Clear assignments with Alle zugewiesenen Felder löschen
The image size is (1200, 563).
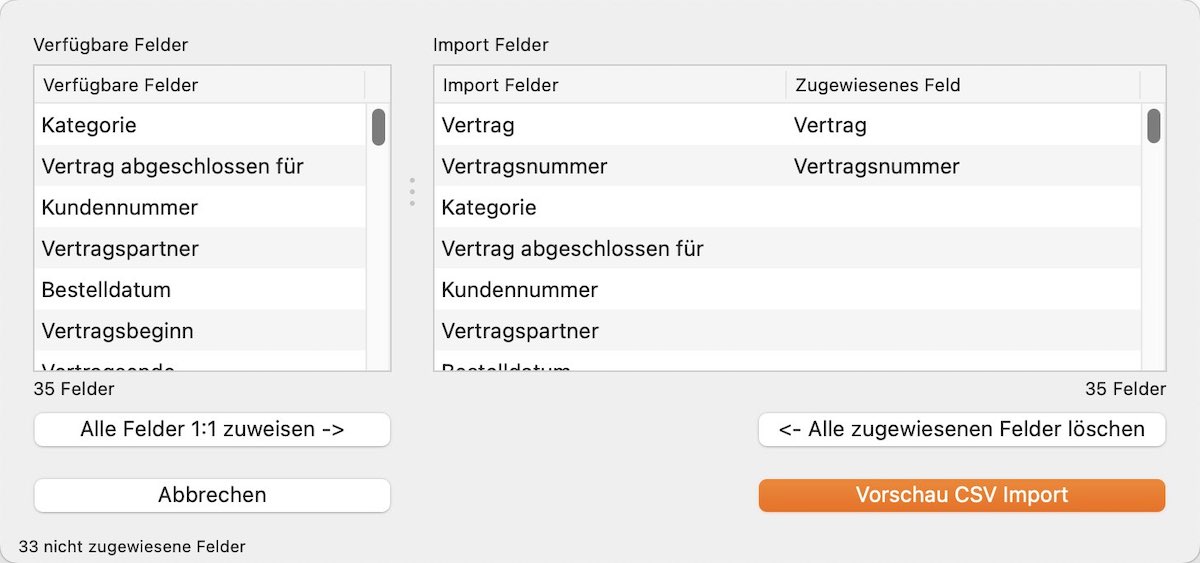pos(961,430)
